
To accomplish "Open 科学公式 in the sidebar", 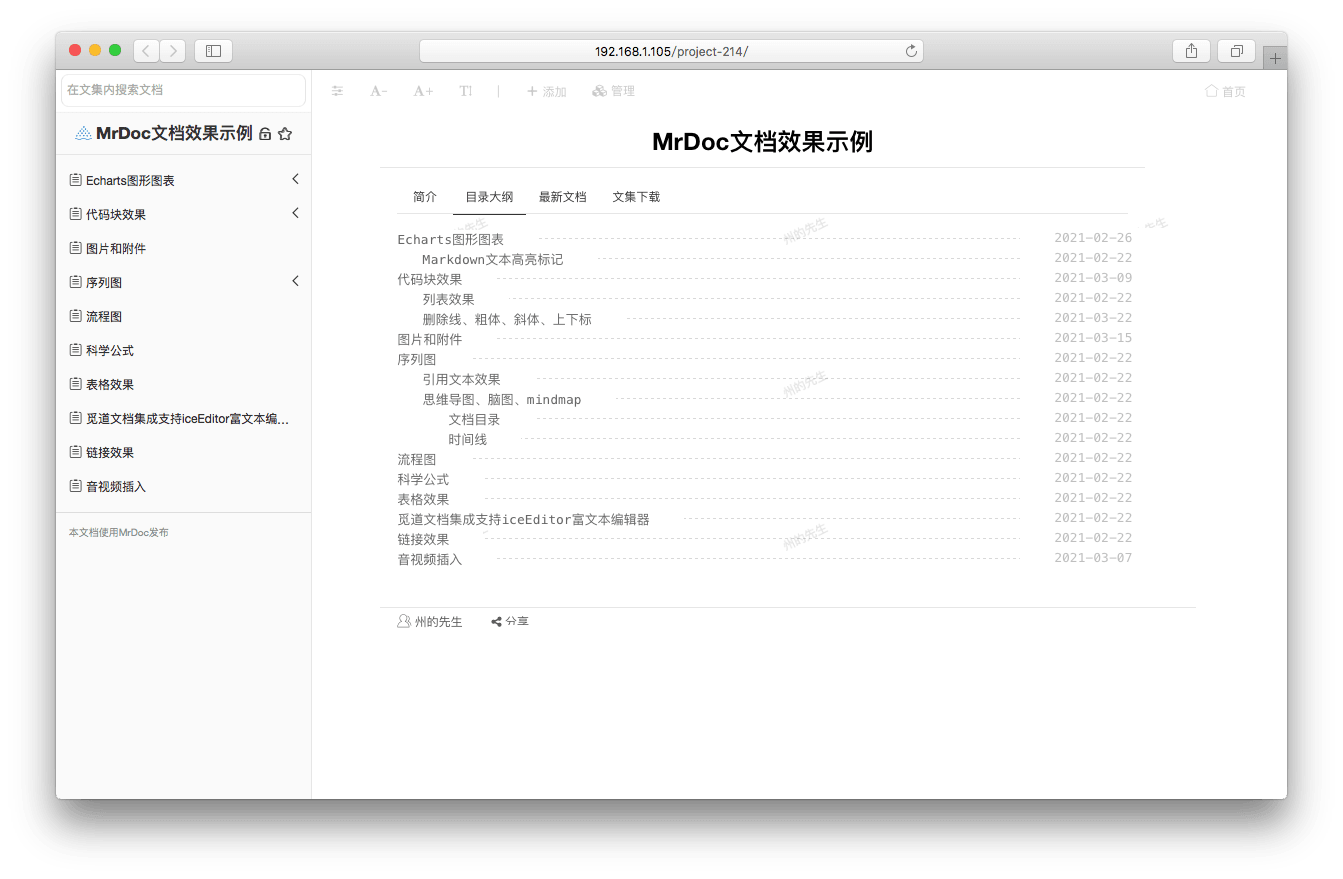I will point(110,351).
